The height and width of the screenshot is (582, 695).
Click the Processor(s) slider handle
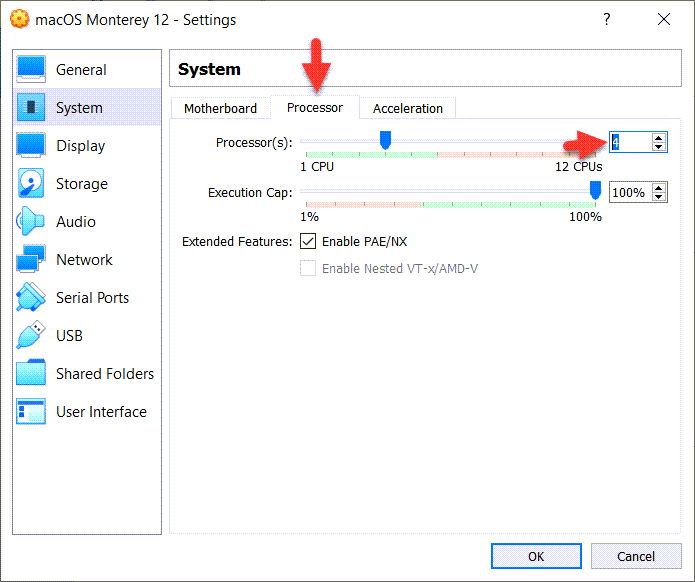(385, 141)
